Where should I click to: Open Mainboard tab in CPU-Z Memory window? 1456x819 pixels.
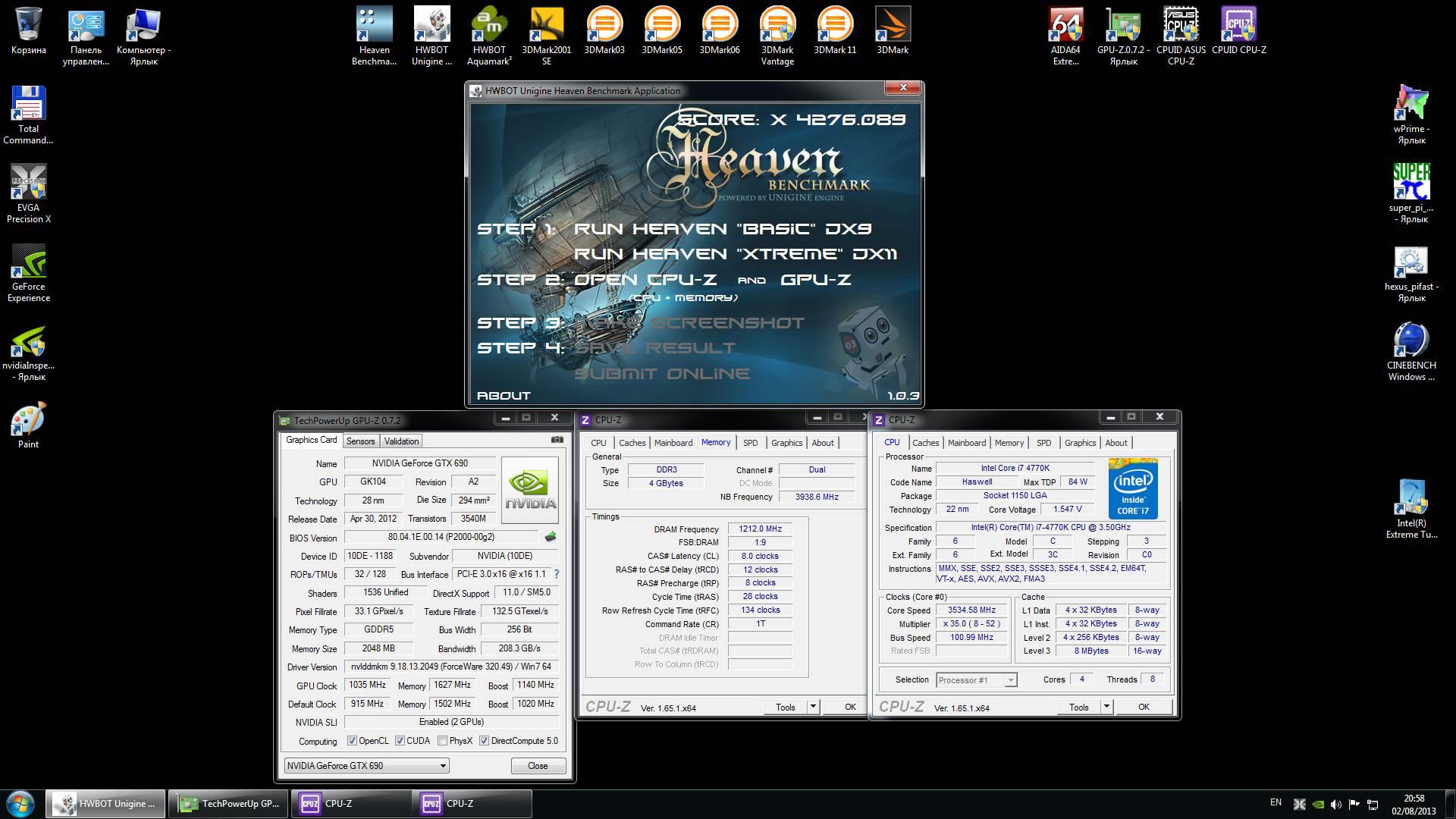(x=673, y=443)
